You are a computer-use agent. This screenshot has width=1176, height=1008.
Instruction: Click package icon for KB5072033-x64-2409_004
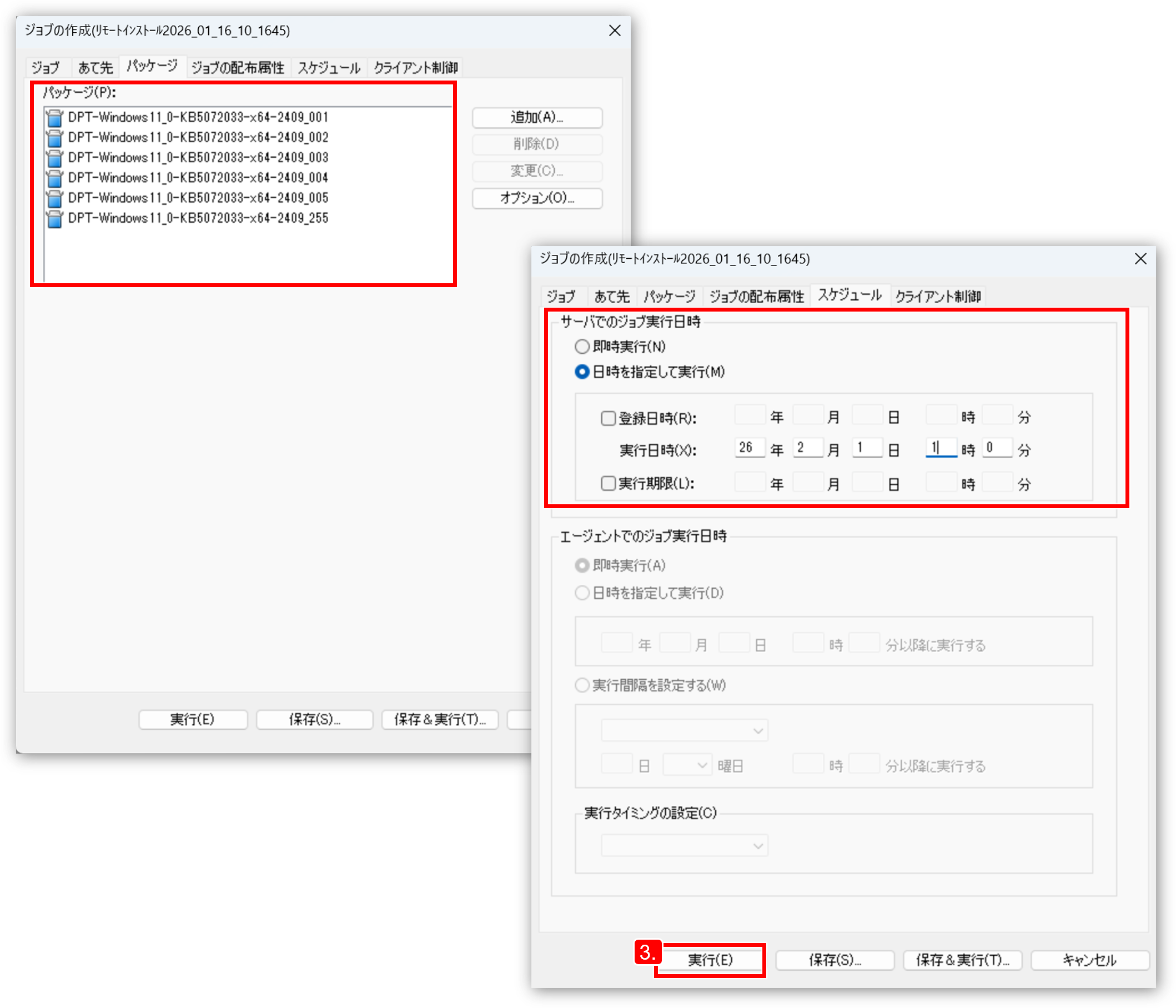(x=54, y=178)
